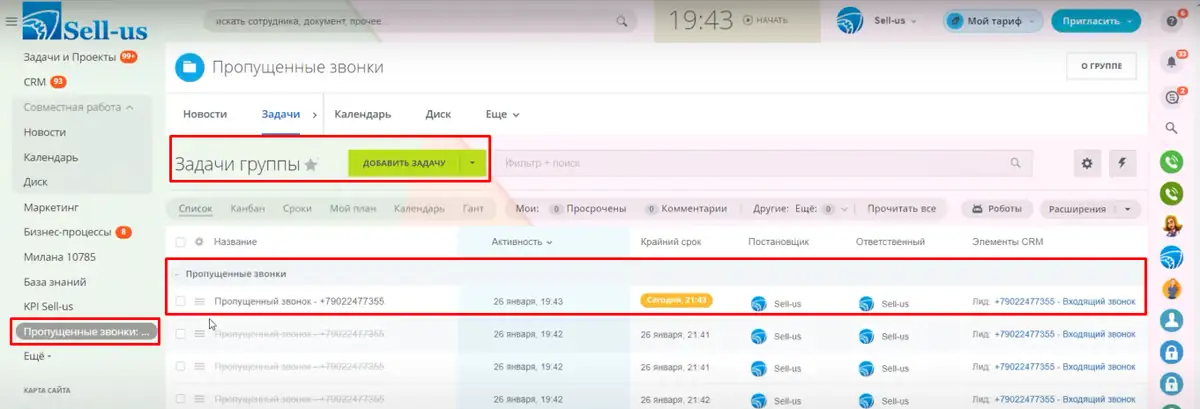Open the dropdown arrow on Пригласить button
1200x409 pixels.
coord(1131,21)
